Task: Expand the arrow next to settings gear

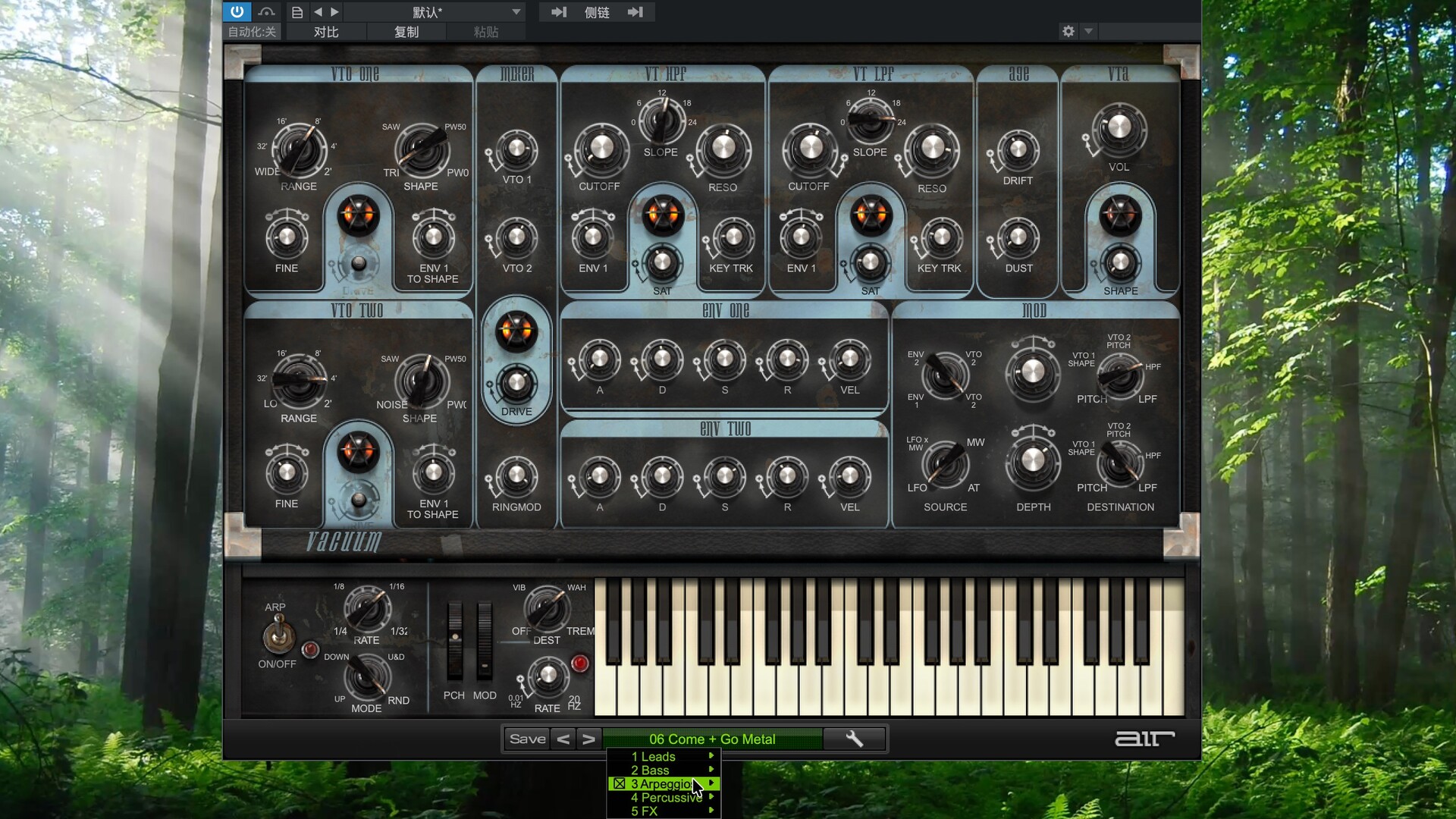Action: point(1088,31)
